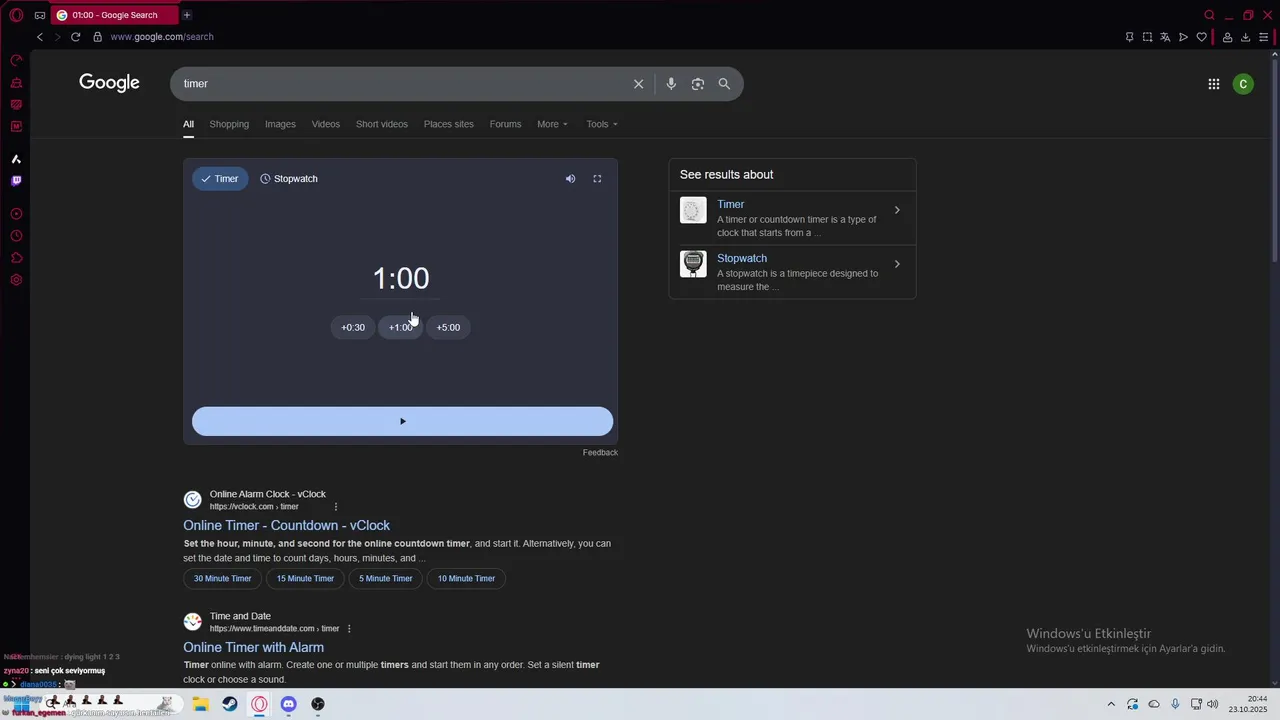This screenshot has width=1280, height=720.
Task: Open History clock icon in sidebar
Action: [16, 236]
